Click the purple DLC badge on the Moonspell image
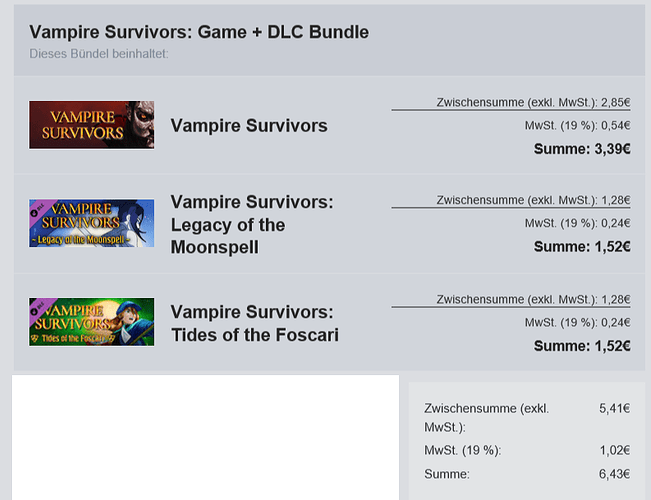This screenshot has height=500, width=651. [41, 209]
